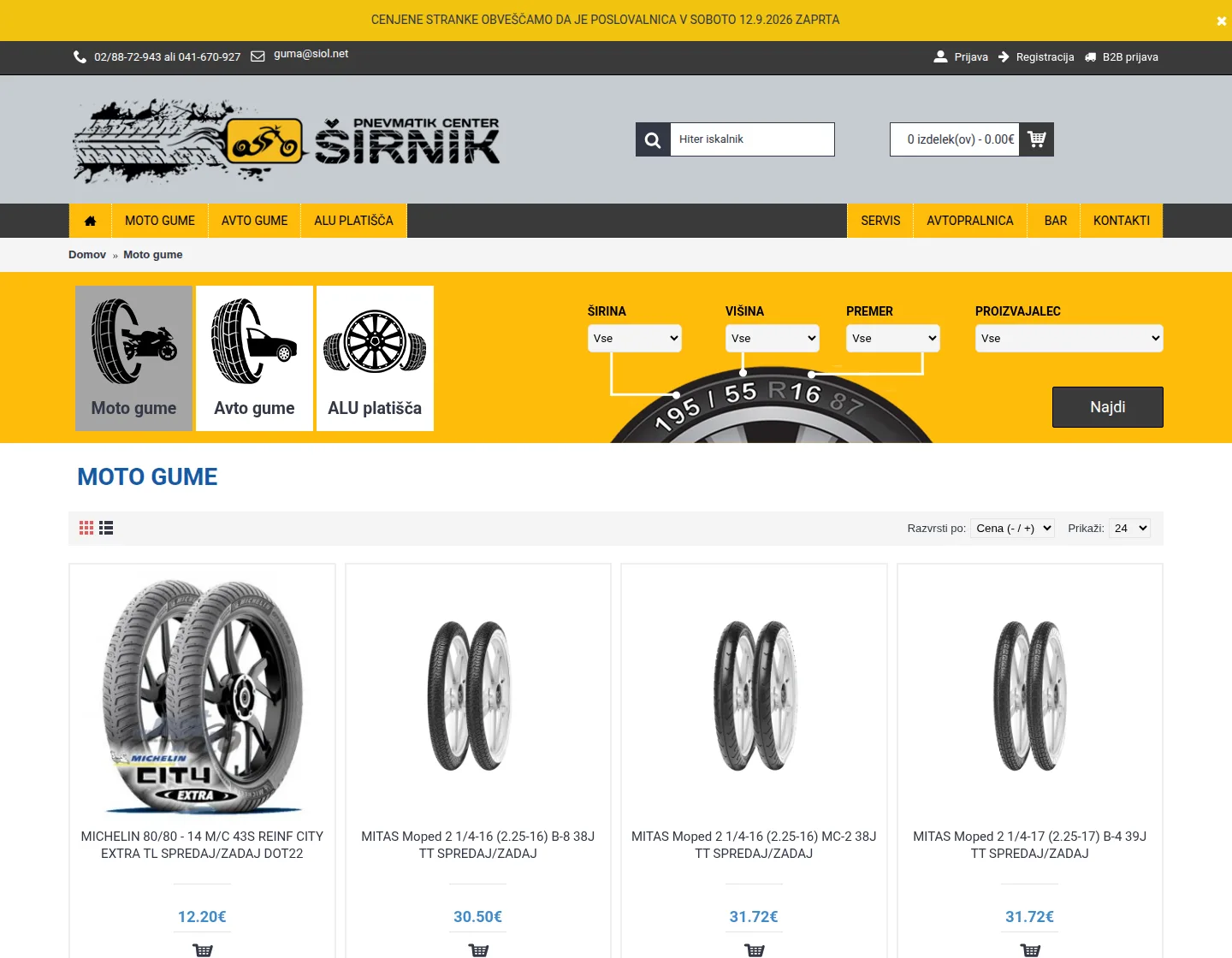Image resolution: width=1232 pixels, height=958 pixels.
Task: Add MICHELIN City Extra tire to cart
Action: click(203, 949)
